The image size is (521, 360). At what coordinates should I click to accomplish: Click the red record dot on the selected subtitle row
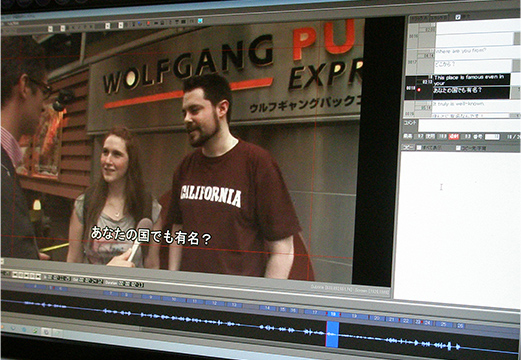coord(419,90)
